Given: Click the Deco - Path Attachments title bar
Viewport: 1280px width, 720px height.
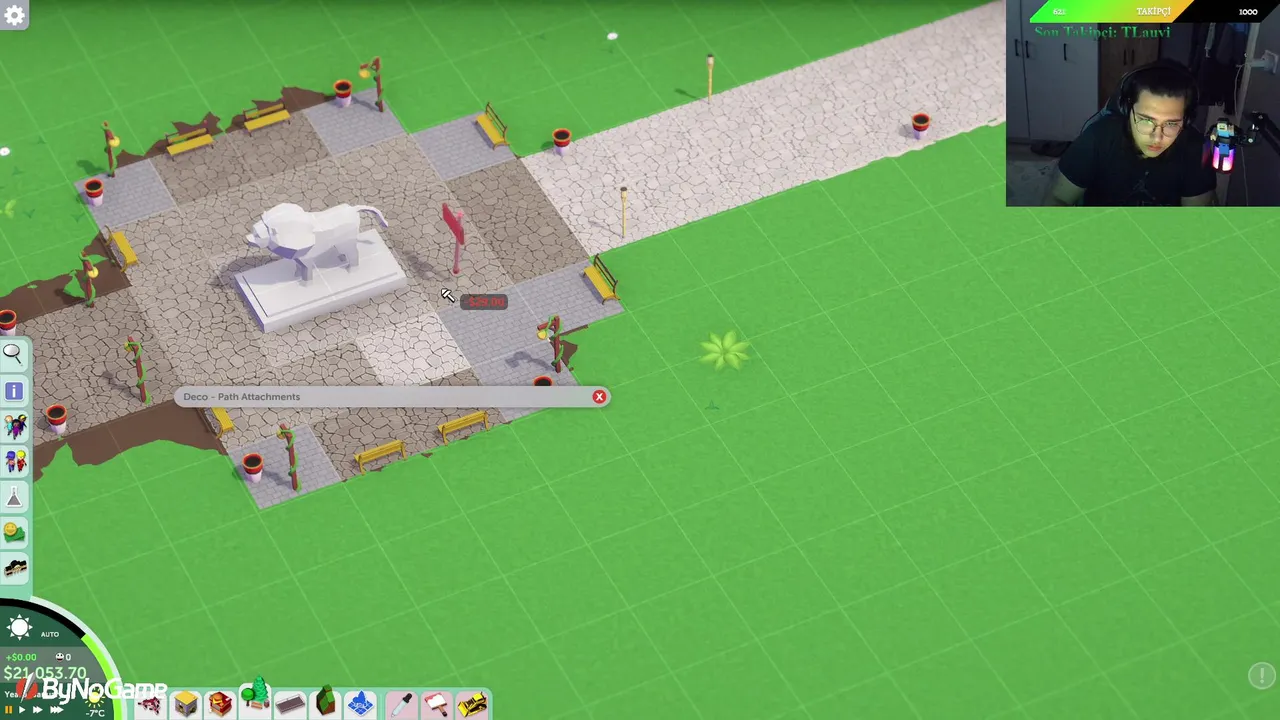Looking at the screenshot, I should (x=391, y=397).
